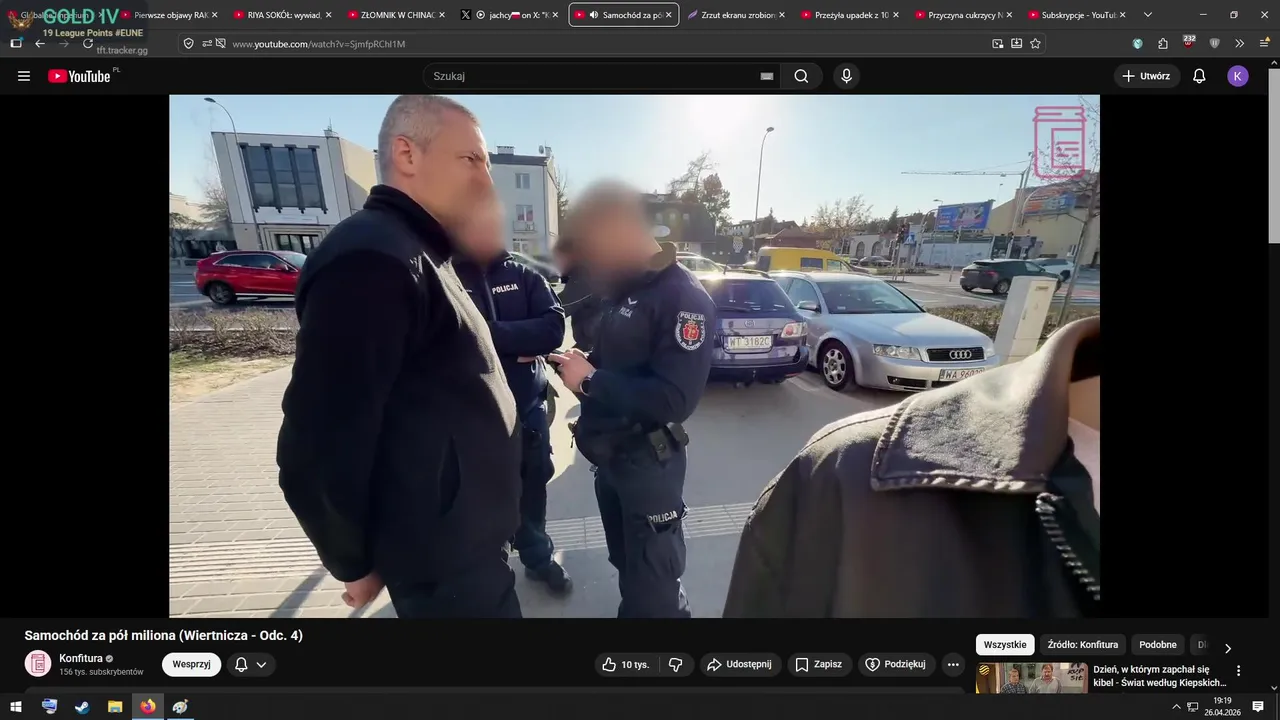Click the Wesprzyj join button
This screenshot has height=720, width=1280.
point(191,664)
